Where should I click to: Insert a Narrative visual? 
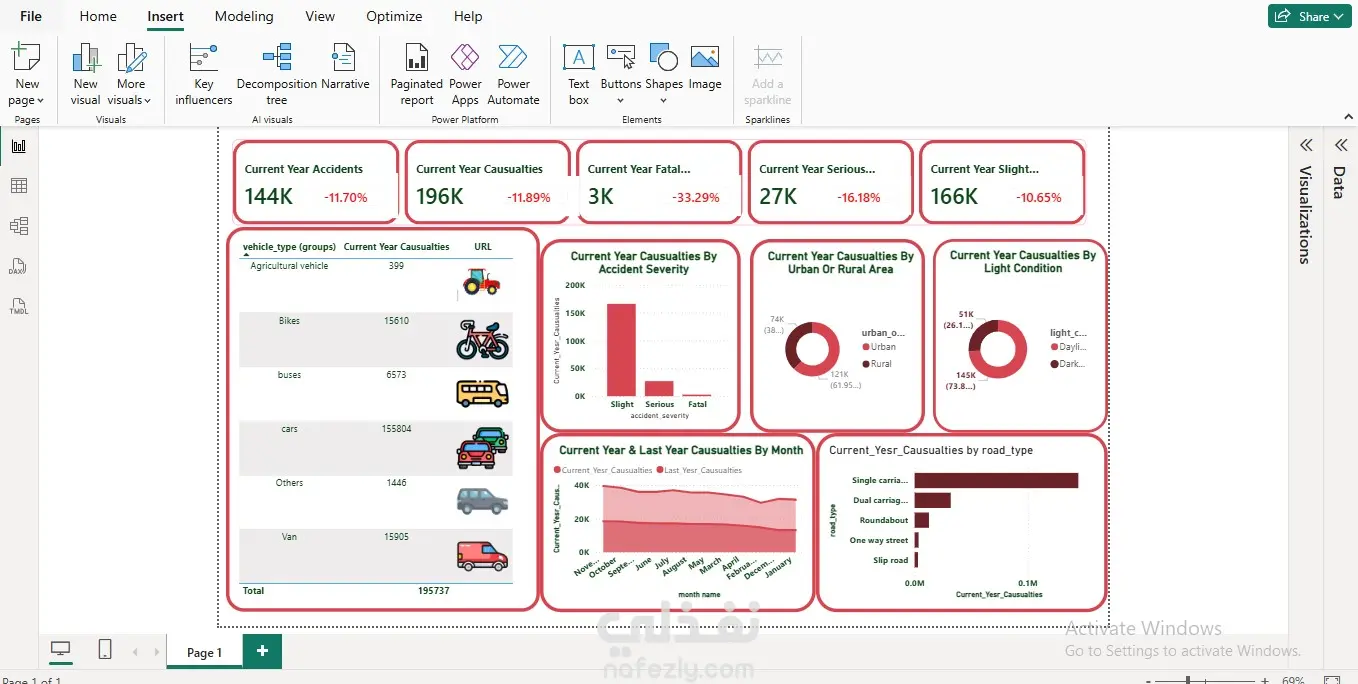click(x=345, y=68)
